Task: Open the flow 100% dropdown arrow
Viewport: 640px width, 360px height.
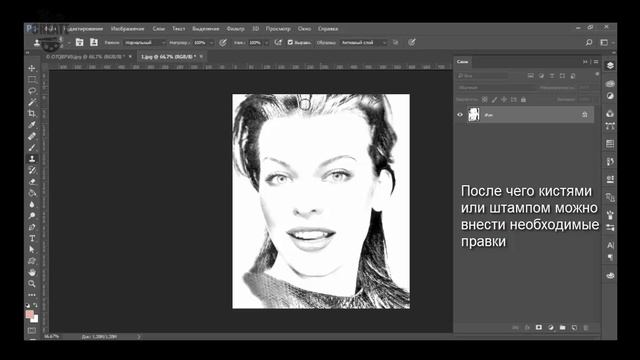Action: point(267,42)
